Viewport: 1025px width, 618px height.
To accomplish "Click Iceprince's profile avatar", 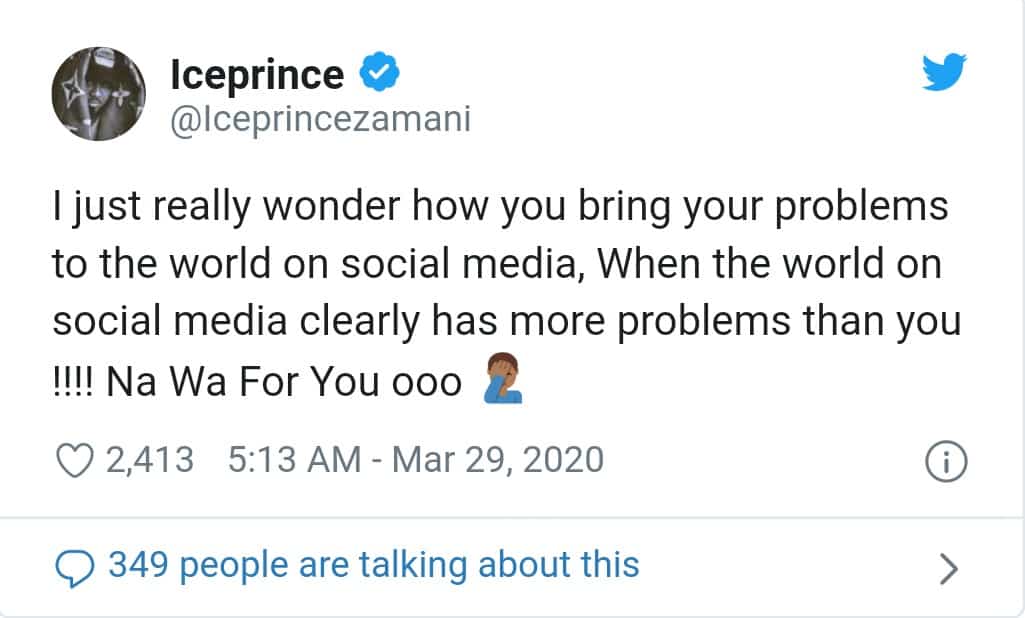I will 98,93.
